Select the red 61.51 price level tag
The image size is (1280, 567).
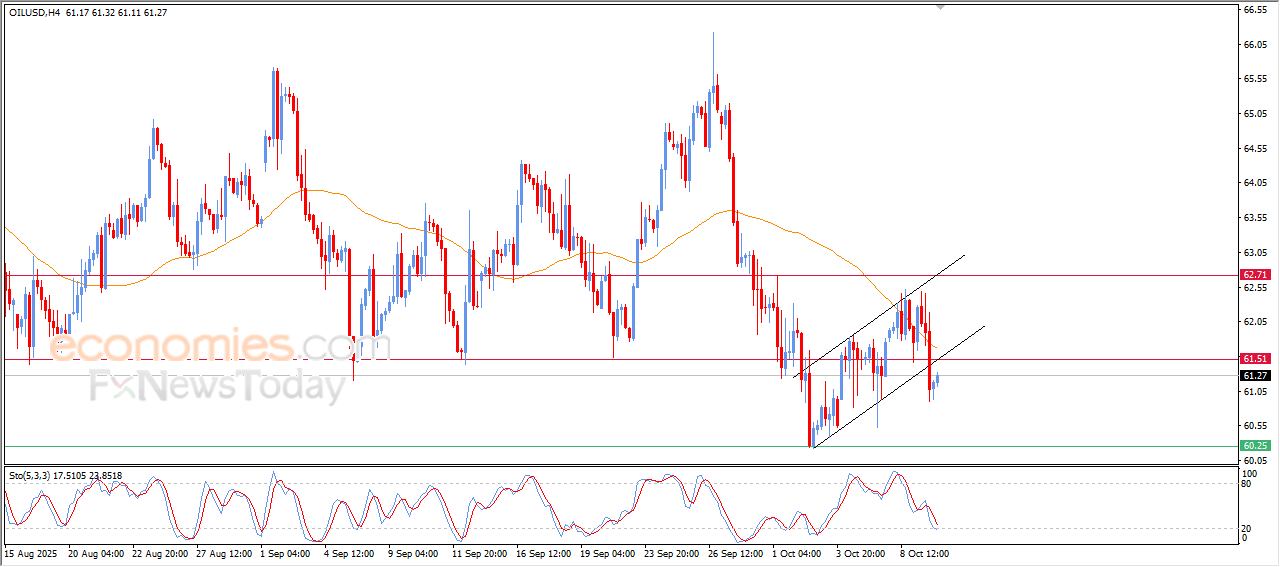pos(1255,359)
